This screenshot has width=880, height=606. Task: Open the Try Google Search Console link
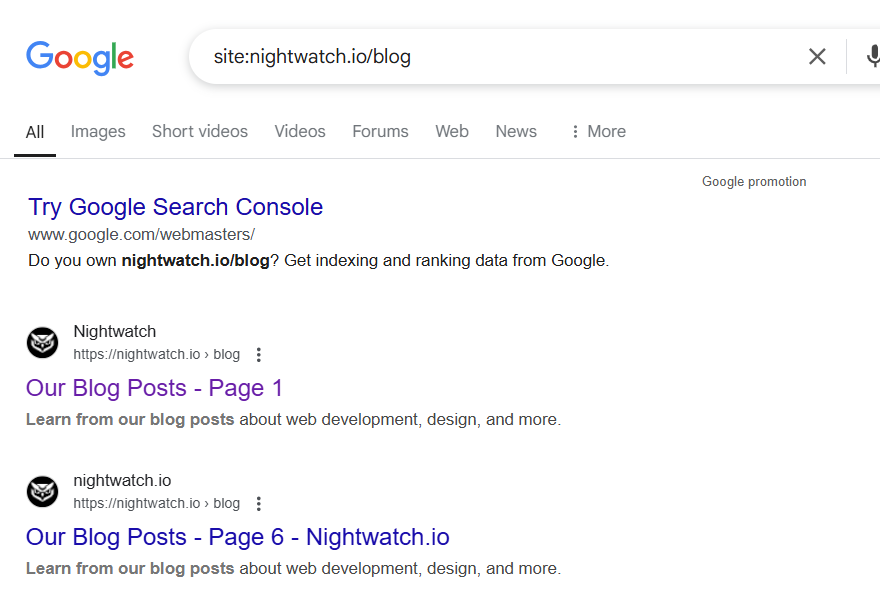click(x=175, y=207)
